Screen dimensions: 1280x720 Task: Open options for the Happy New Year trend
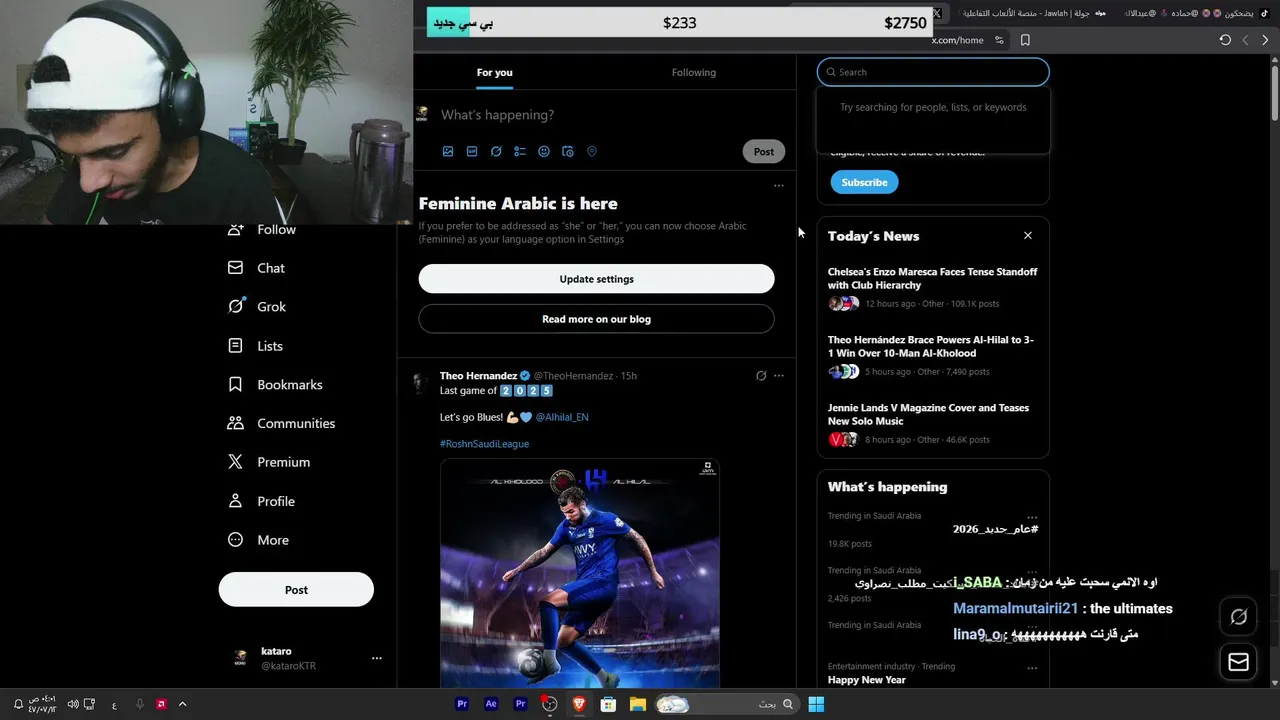[x=1032, y=667]
